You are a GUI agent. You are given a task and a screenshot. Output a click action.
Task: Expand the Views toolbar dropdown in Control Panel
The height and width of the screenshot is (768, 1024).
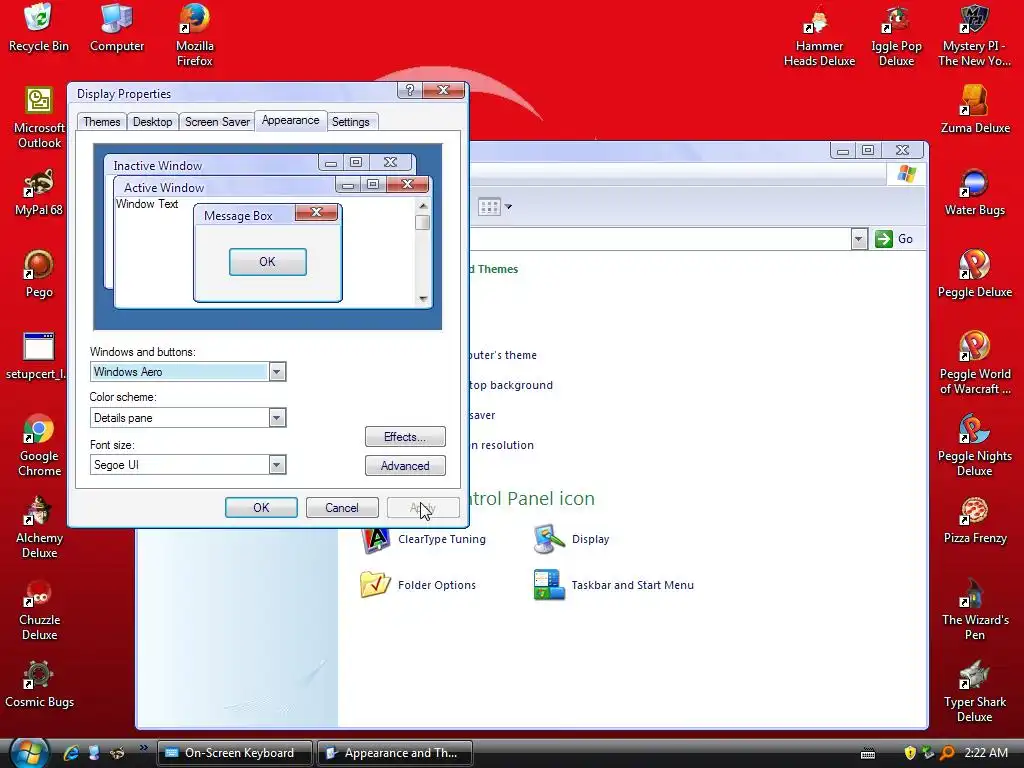click(509, 207)
